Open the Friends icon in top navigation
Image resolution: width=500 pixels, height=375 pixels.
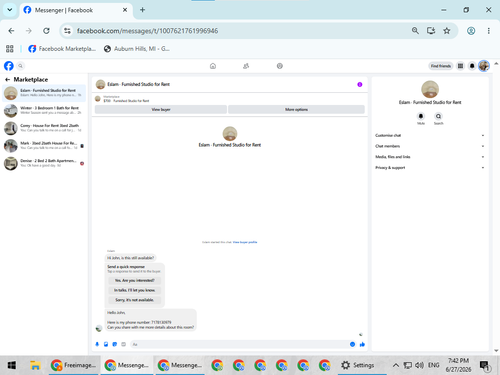(x=246, y=66)
